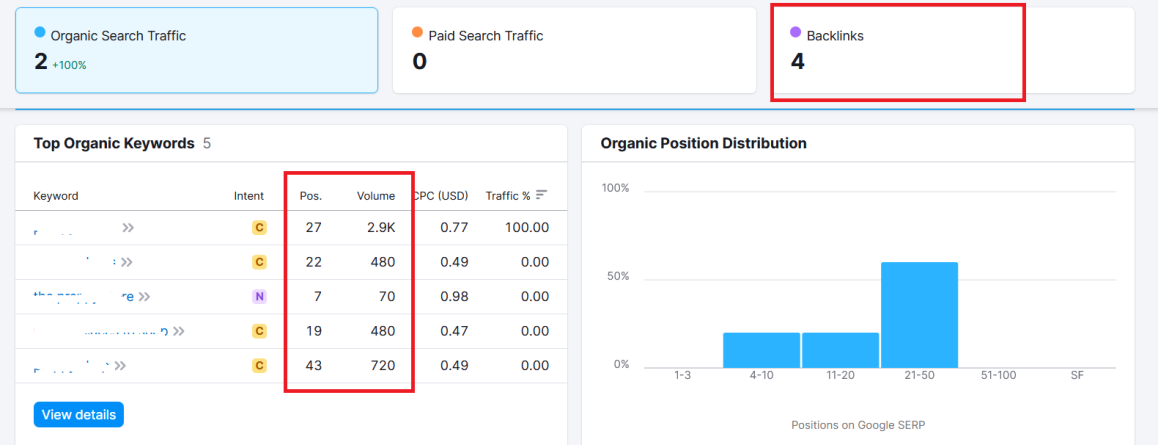Click the C intent badge in position 19 row
Screen dimensions: 1158x445
tap(258, 331)
